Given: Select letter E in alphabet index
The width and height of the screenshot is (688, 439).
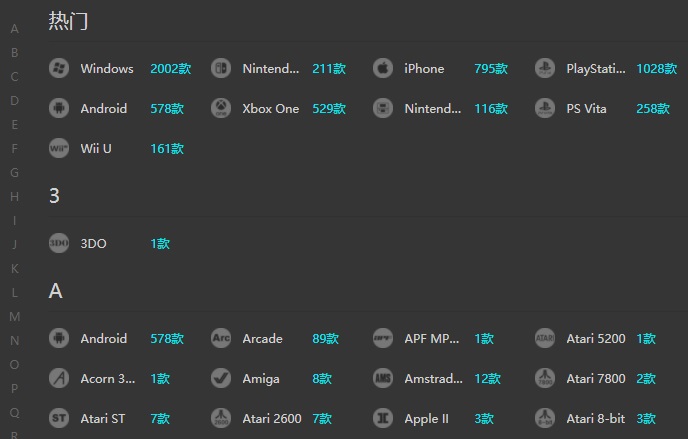Looking at the screenshot, I should [14, 125].
